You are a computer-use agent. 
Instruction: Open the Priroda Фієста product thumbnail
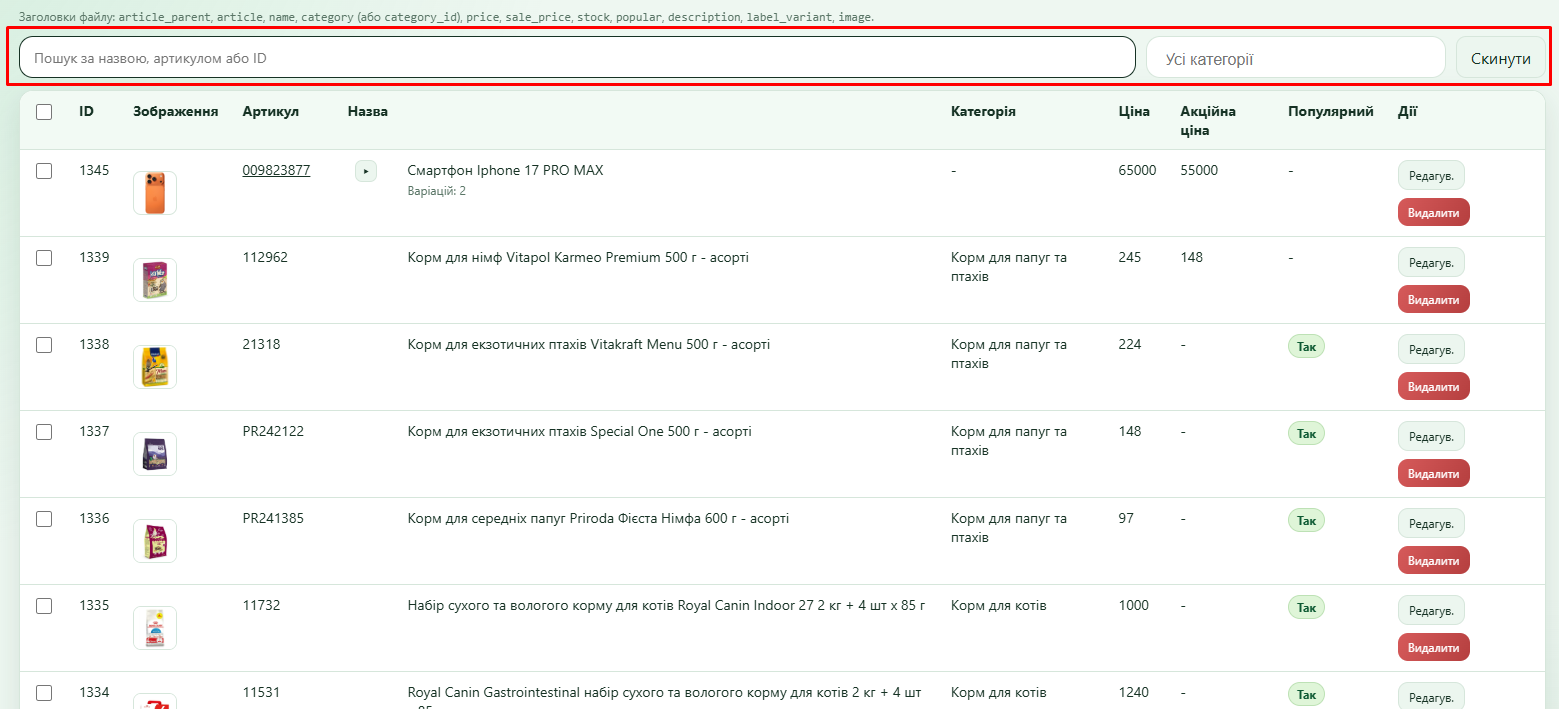pyautogui.click(x=155, y=541)
